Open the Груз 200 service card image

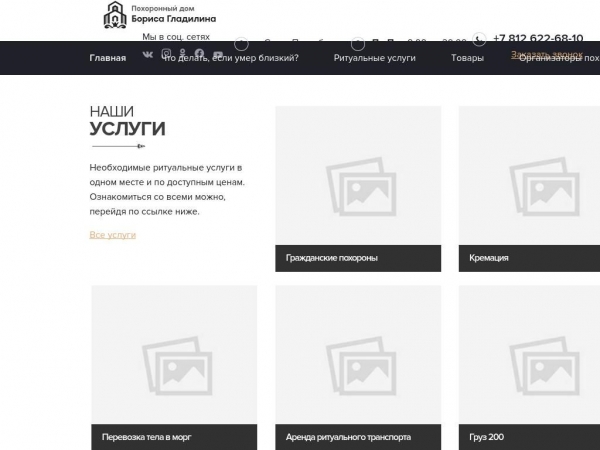click(x=529, y=355)
